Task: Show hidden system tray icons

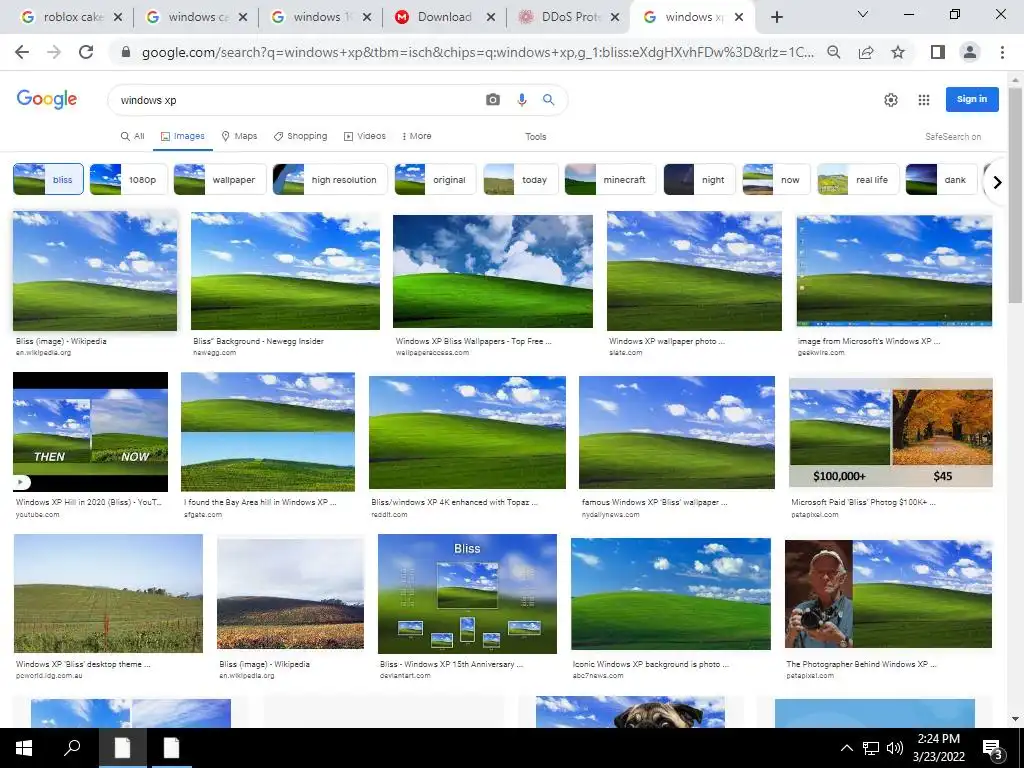Action: coord(846,748)
